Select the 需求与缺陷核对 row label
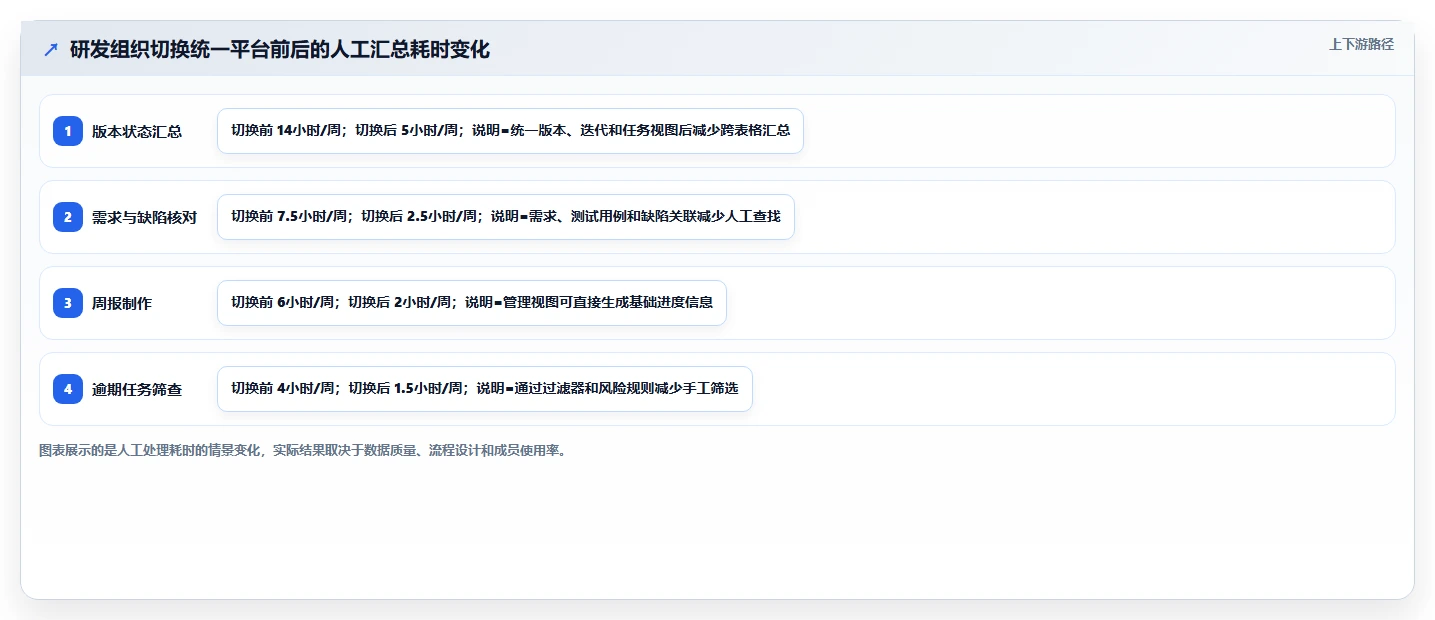Viewport: 1435px width, 620px height. 144,217
